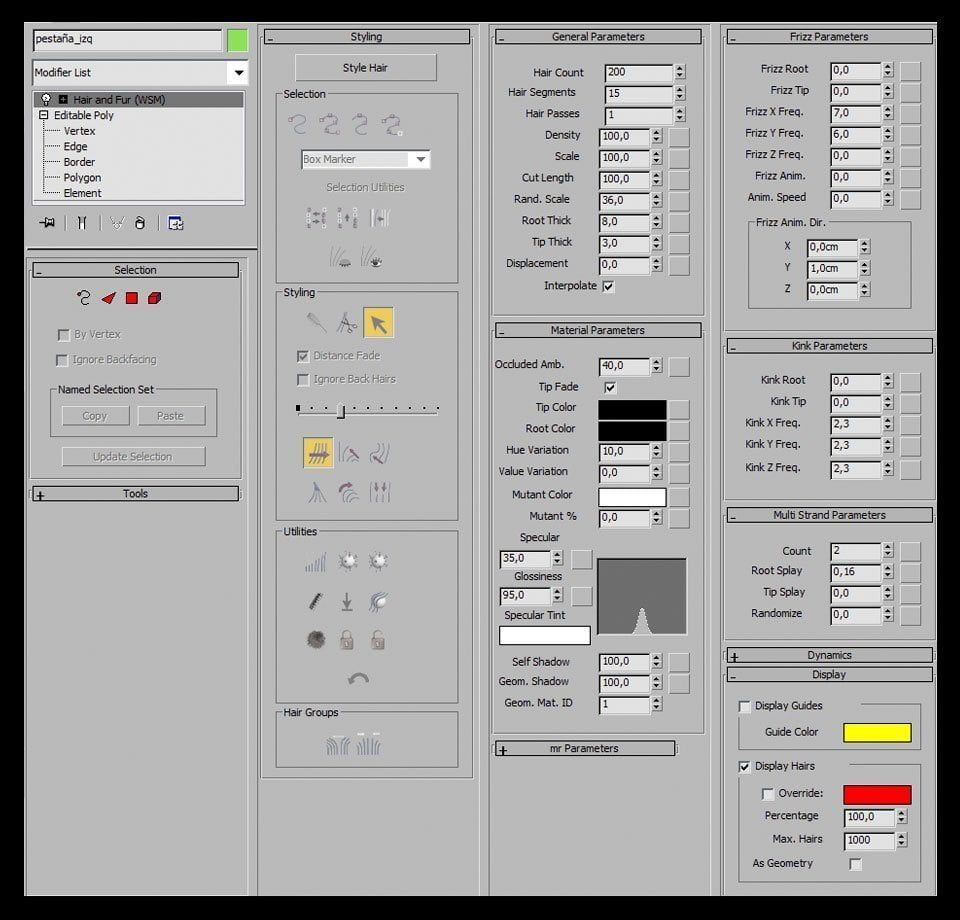Click the Pin Stack icon
The image size is (960, 920).
click(47, 223)
